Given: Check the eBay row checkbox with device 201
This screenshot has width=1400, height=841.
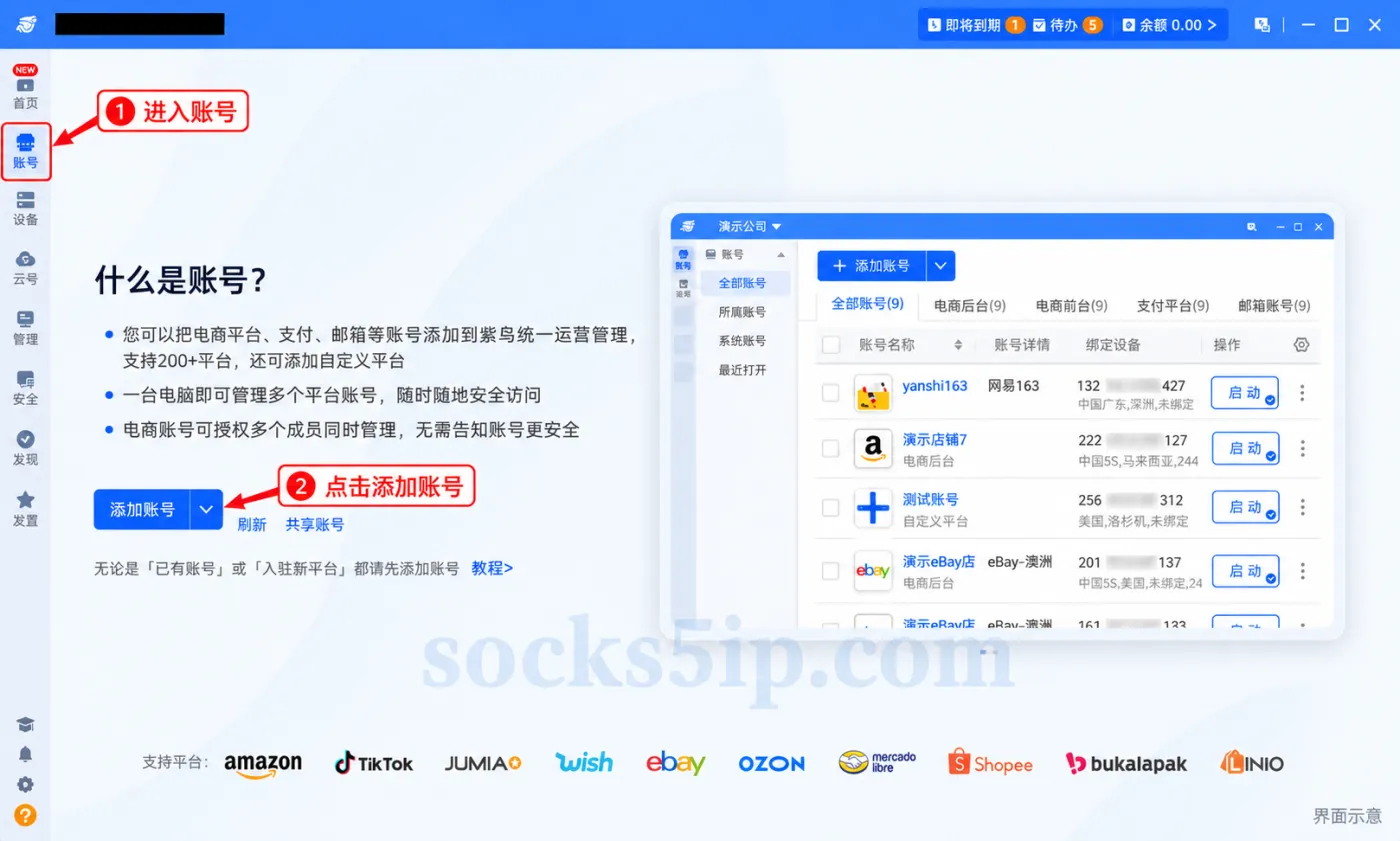Looking at the screenshot, I should (831, 570).
